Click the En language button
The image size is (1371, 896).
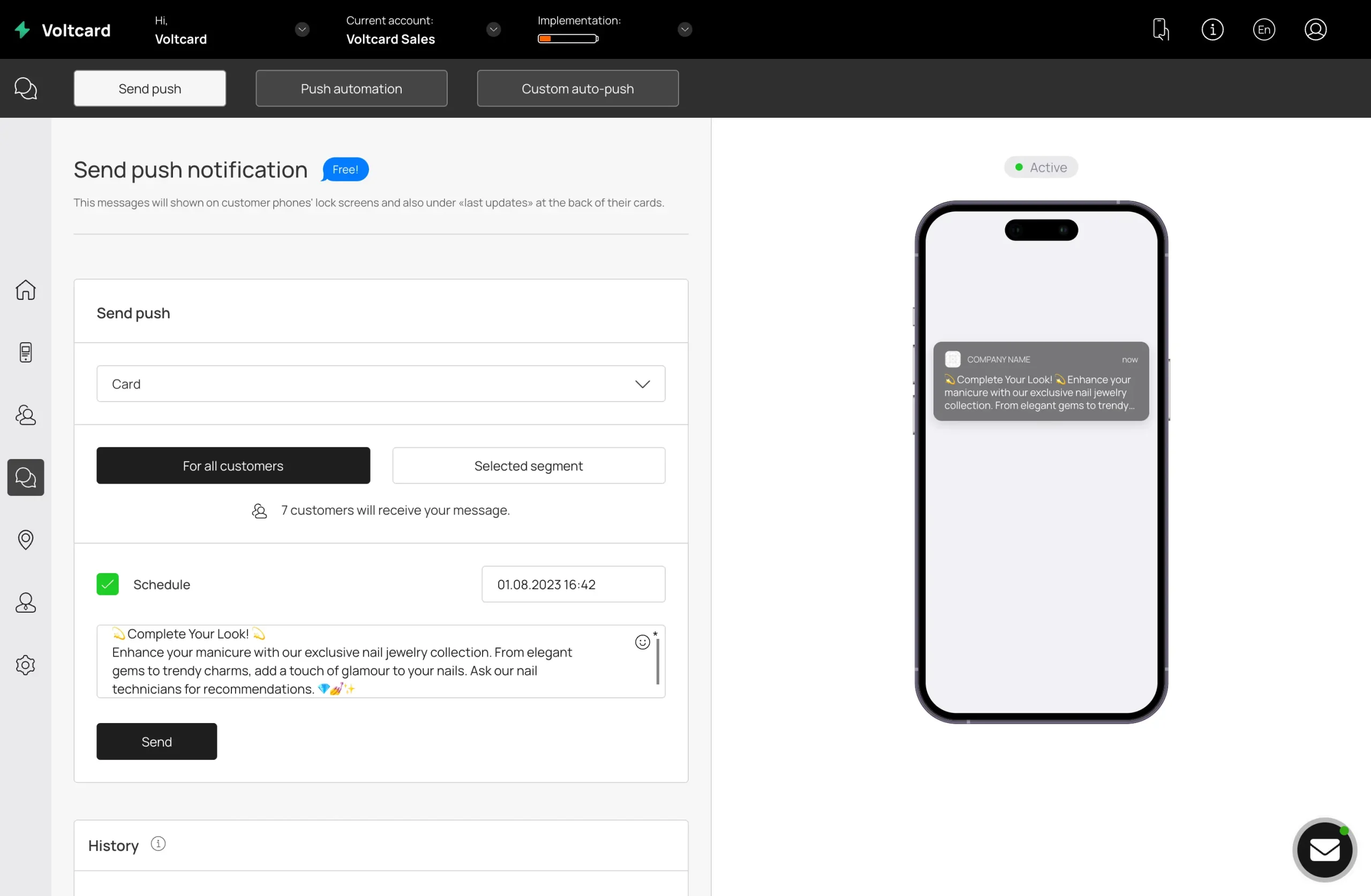pyautogui.click(x=1264, y=29)
